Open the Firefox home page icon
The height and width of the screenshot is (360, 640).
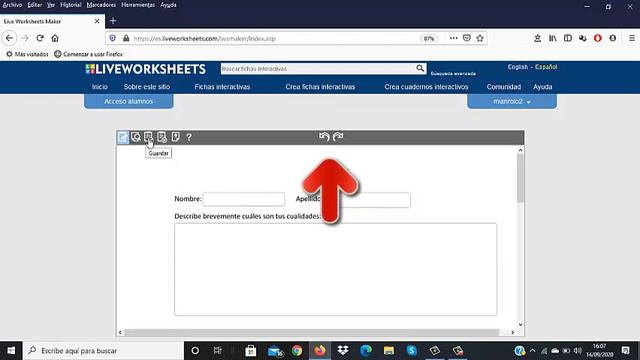tap(55, 38)
